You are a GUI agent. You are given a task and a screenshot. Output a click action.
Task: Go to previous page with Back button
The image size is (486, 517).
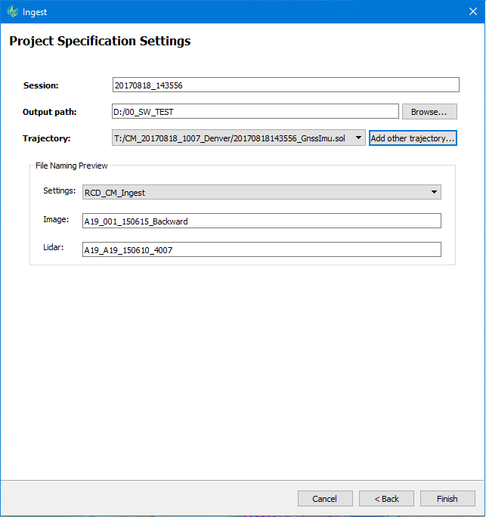(x=386, y=498)
